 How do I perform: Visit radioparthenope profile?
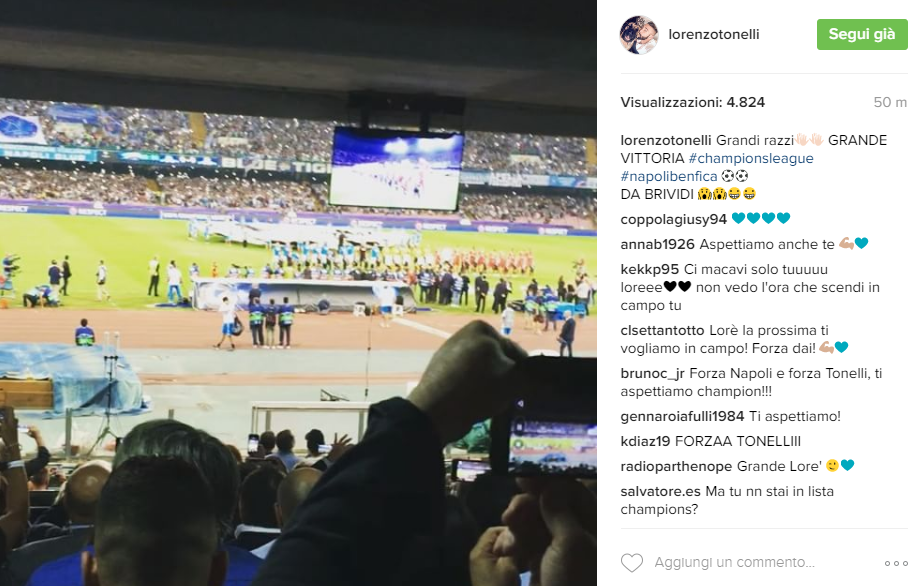click(676, 466)
